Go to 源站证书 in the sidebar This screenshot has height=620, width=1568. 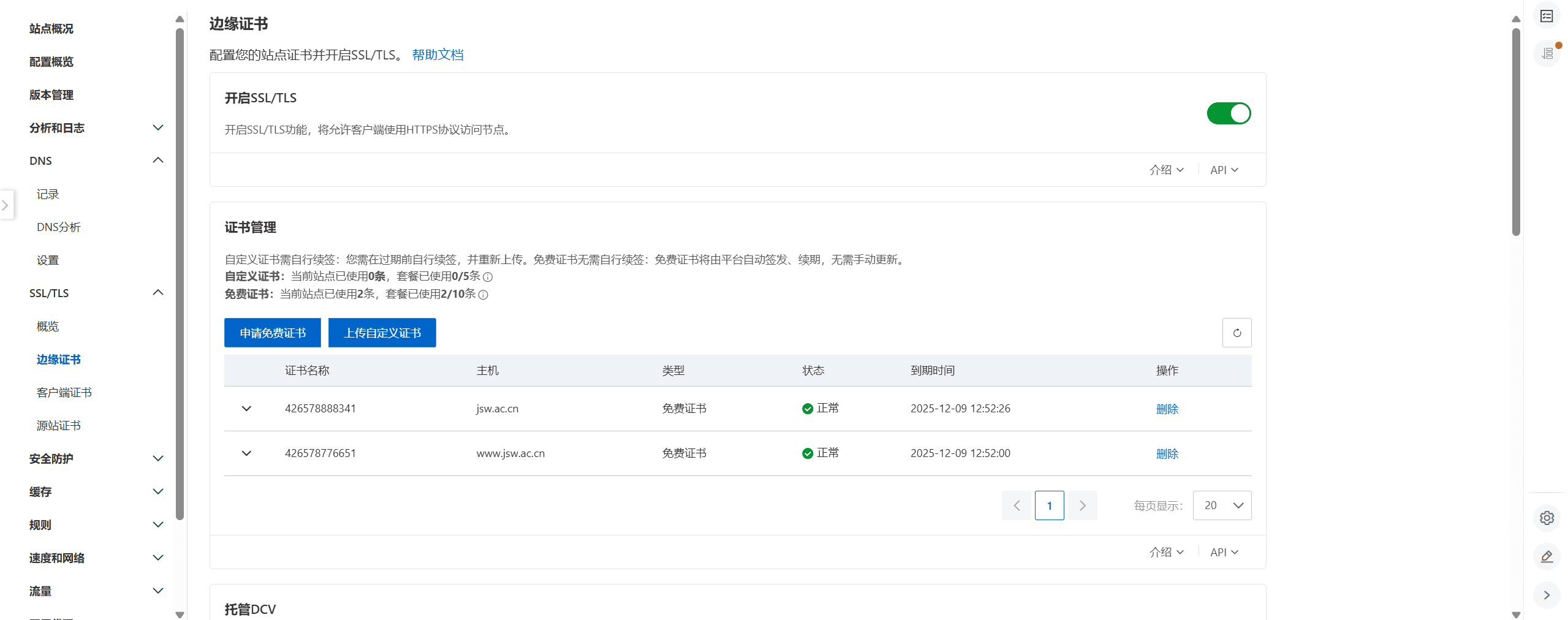[59, 426]
